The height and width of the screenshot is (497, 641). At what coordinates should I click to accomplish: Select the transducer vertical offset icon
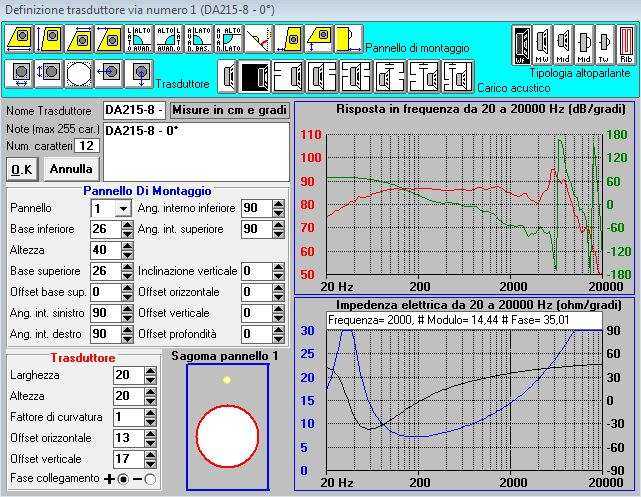coord(139,74)
